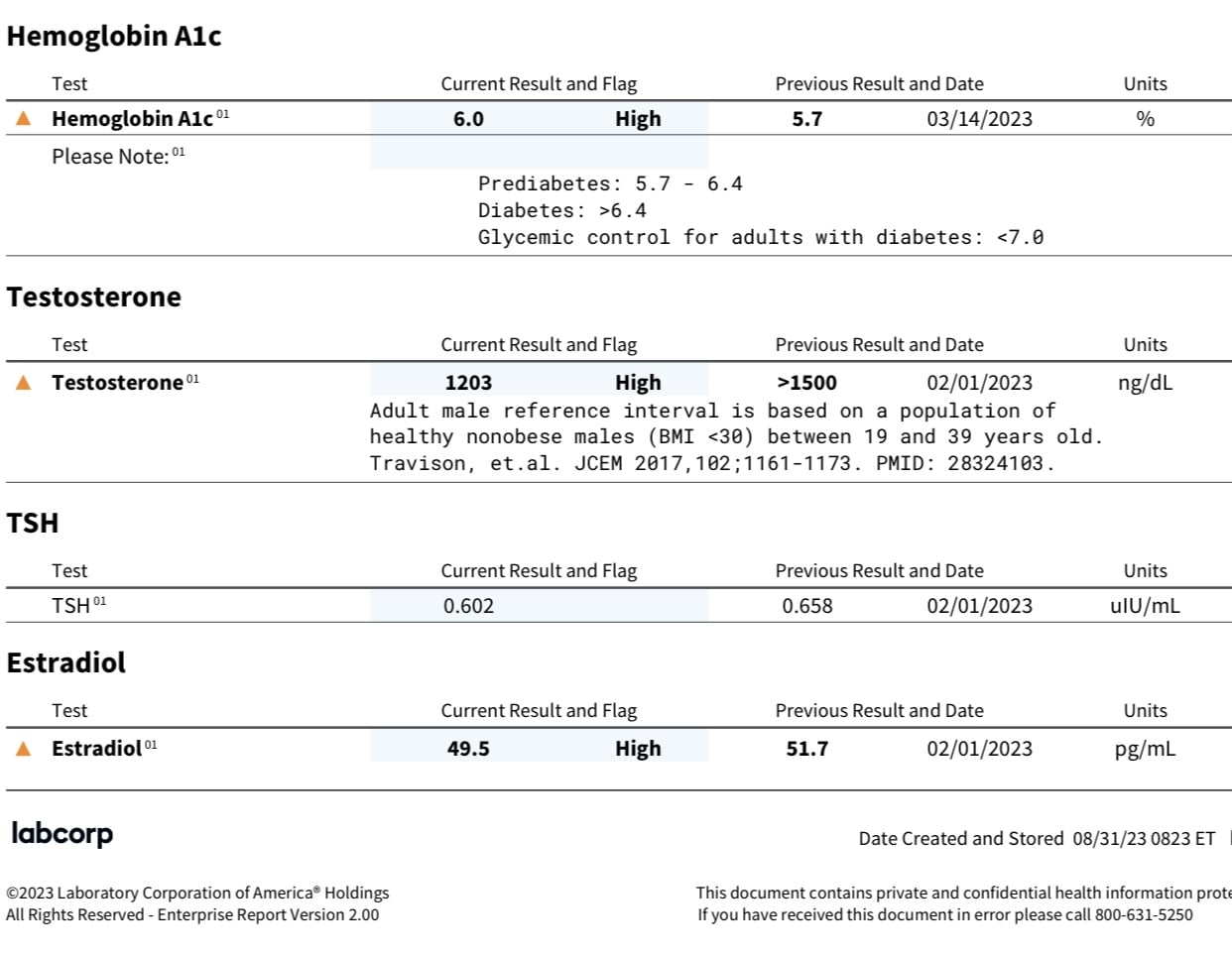Click the Please Note label under Hemoglobin A1c
Screen dimensions: 1232x958
pyautogui.click(x=110, y=157)
